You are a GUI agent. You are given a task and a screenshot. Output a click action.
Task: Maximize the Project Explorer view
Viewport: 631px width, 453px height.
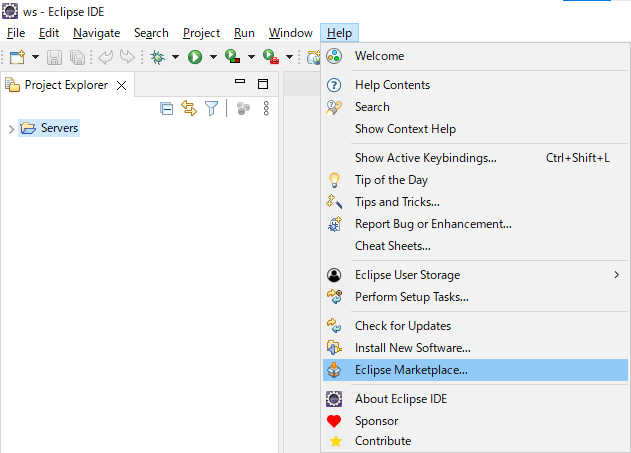(263, 84)
